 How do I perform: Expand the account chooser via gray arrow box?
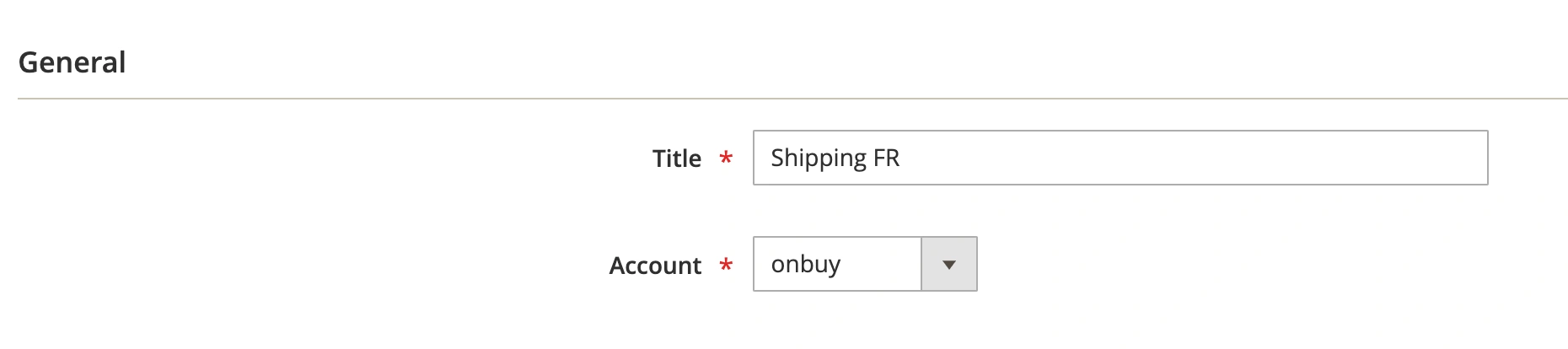[x=949, y=265]
